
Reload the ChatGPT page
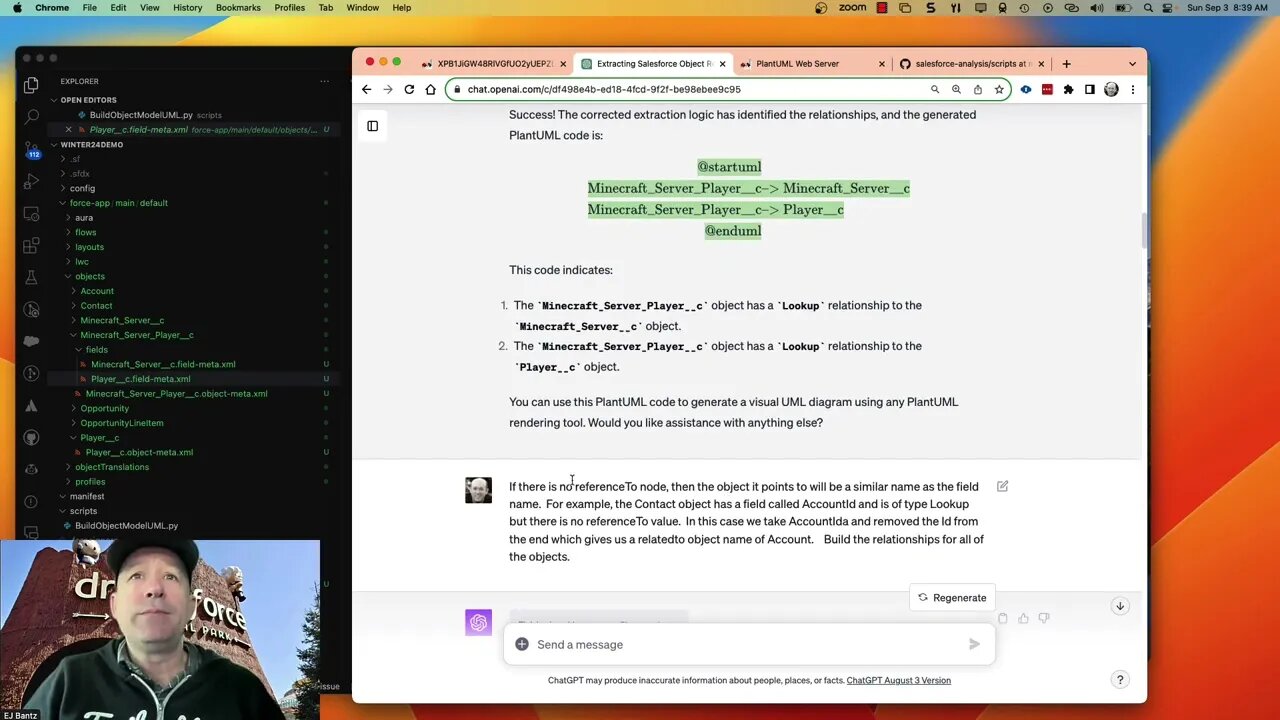click(x=409, y=89)
